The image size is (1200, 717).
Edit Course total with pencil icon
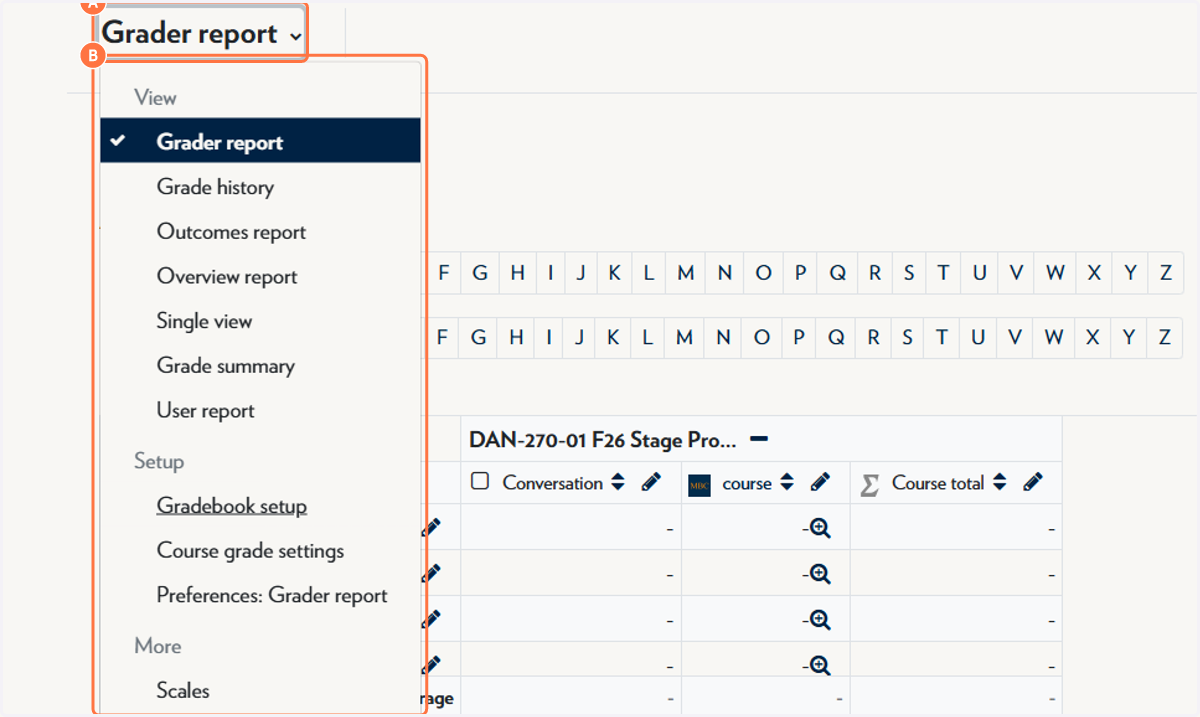pos(1033,482)
